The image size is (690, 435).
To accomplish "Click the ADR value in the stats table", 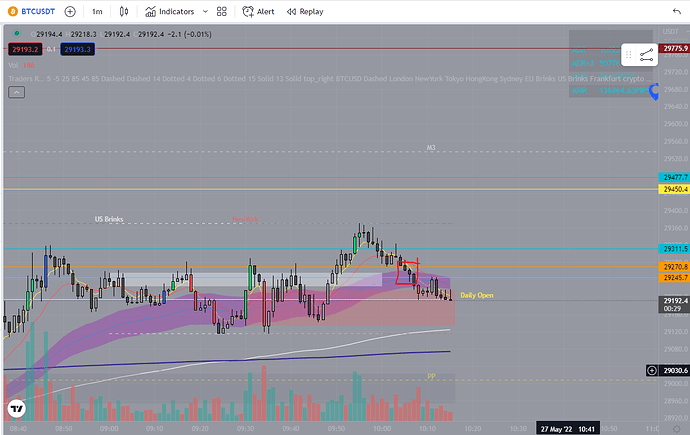I will click(x=610, y=50).
